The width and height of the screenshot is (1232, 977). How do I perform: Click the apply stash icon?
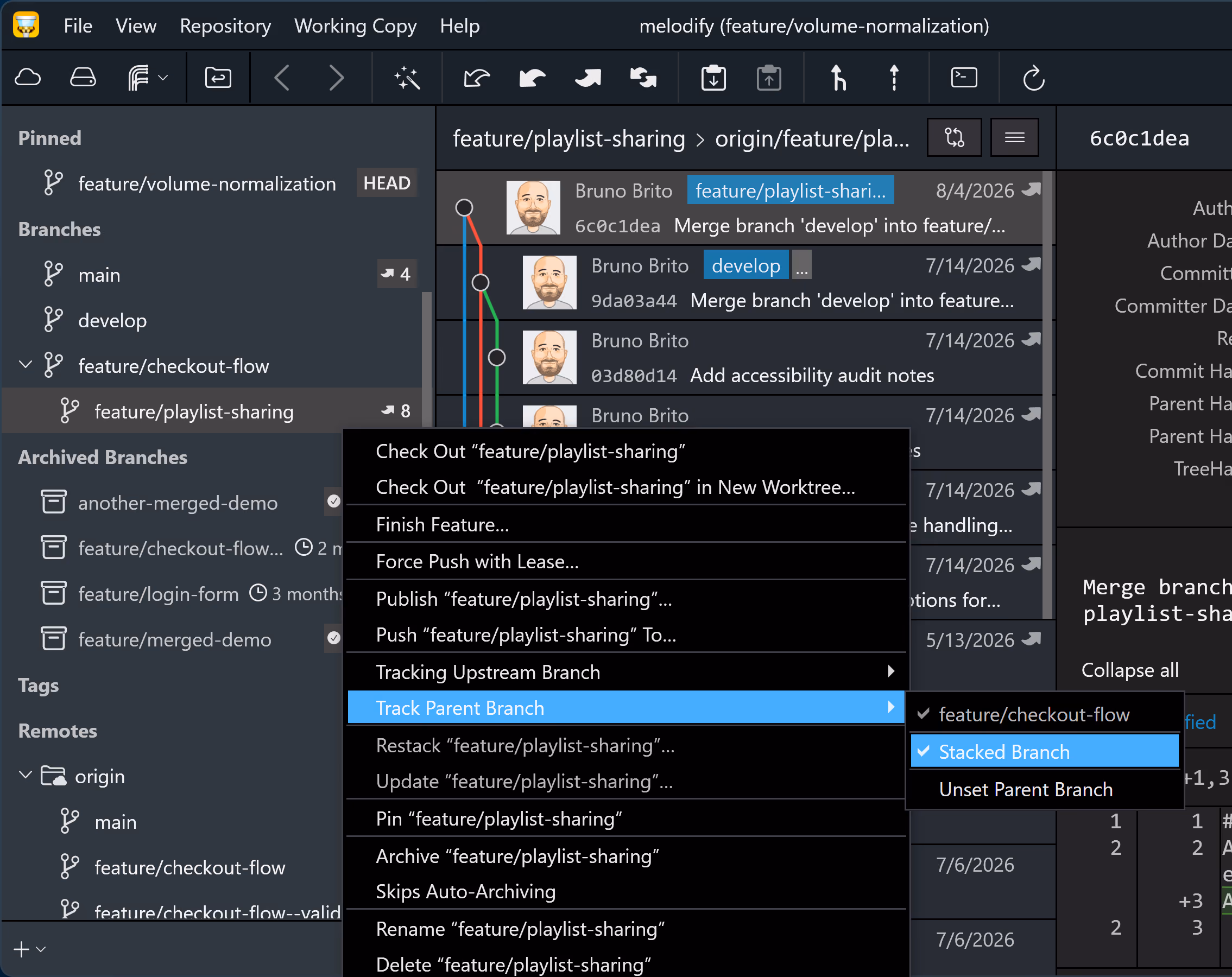tap(769, 77)
